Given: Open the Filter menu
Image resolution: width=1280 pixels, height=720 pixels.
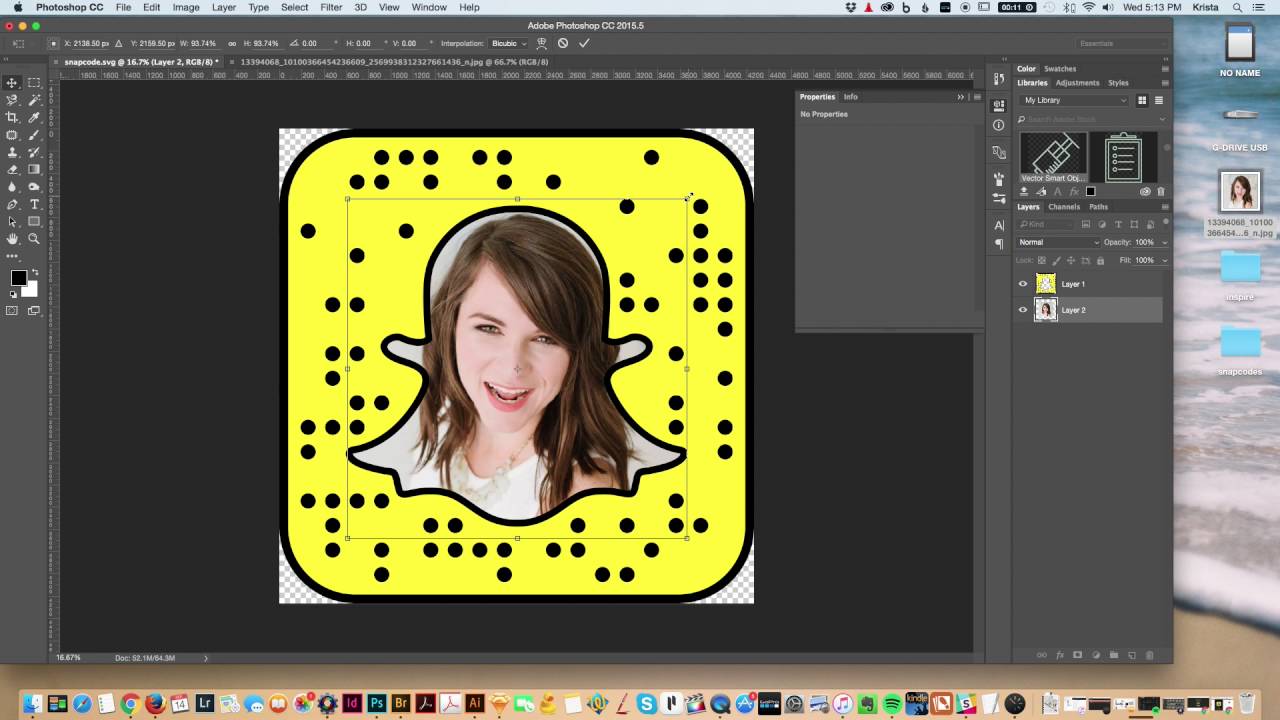Looking at the screenshot, I should pyautogui.click(x=331, y=7).
